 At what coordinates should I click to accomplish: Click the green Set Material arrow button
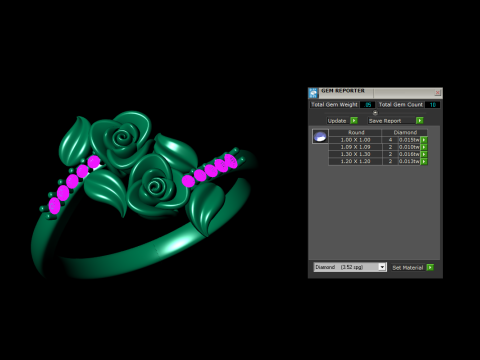click(430, 267)
